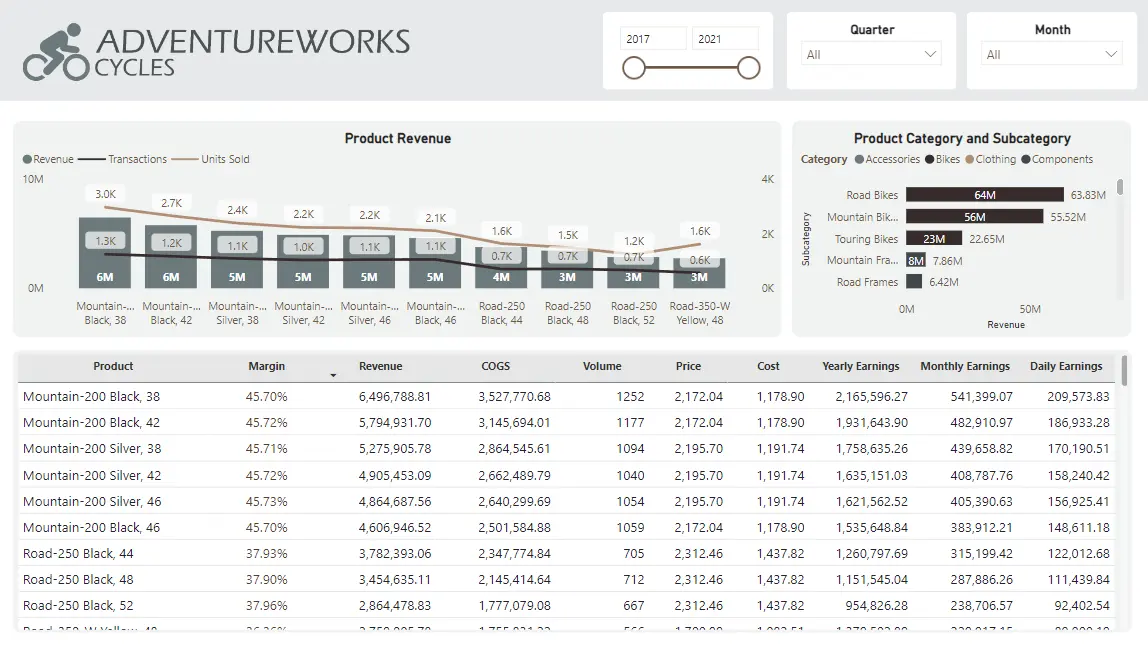Click the Margin column sort arrow
Viewport: 1148px width, 645px height.
click(333, 376)
